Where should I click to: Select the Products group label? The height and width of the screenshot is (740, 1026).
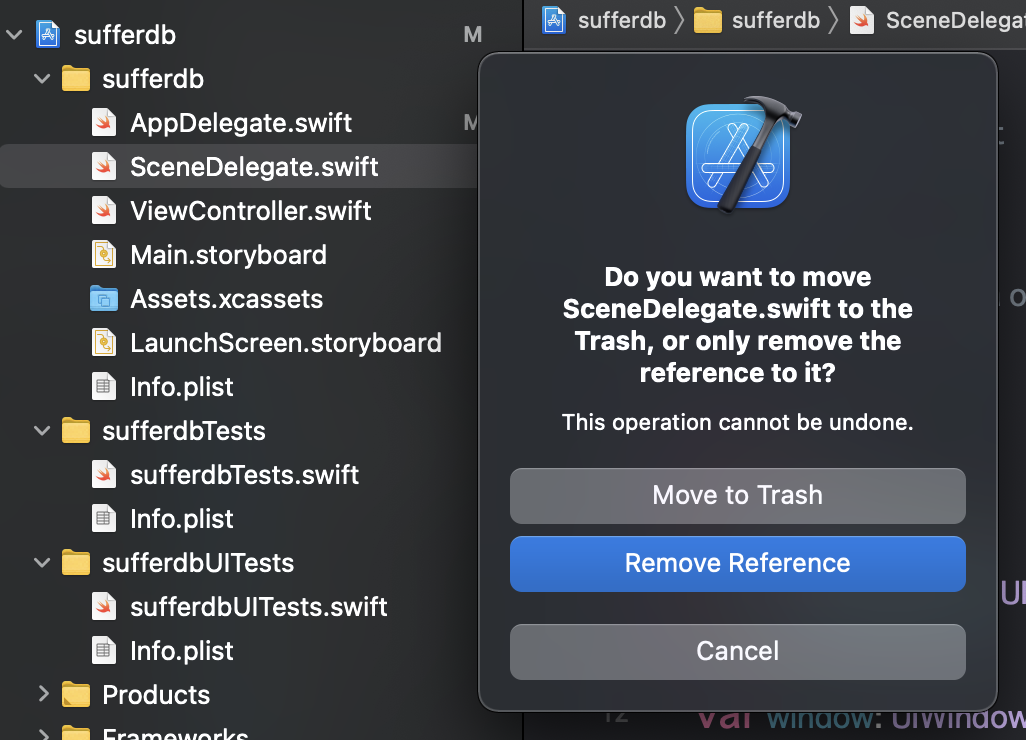coord(156,694)
